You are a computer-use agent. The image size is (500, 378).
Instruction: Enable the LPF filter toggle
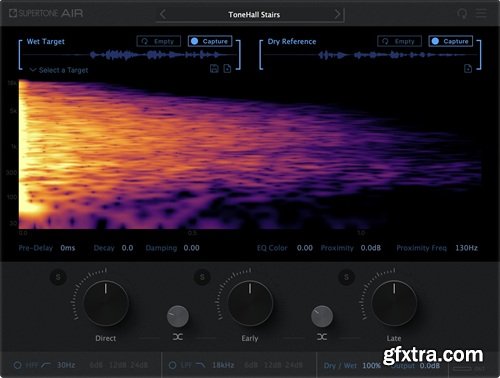[172, 365]
